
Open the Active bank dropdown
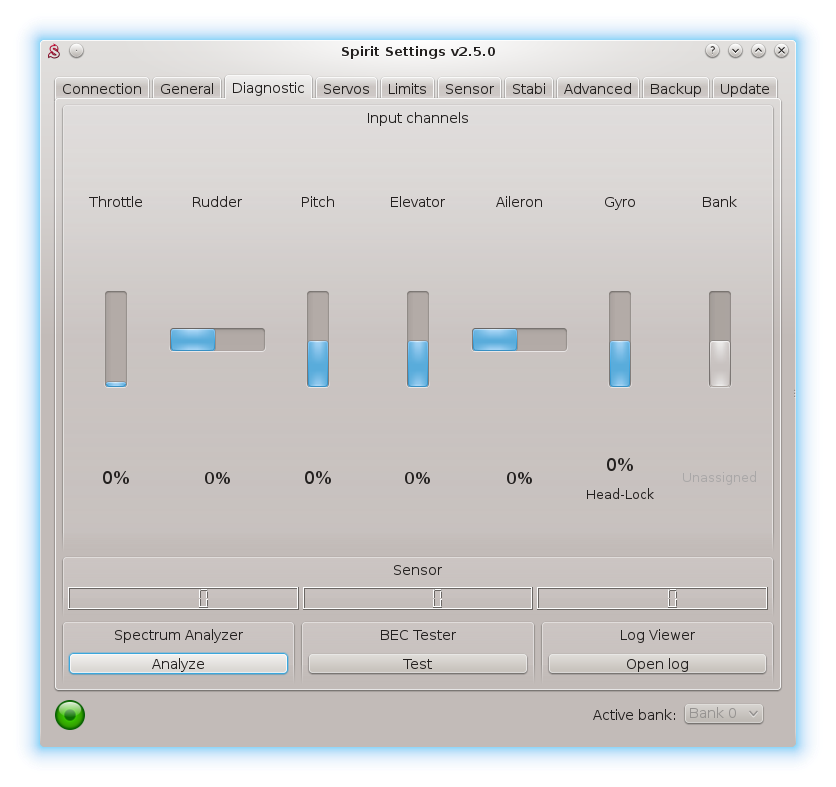(723, 714)
